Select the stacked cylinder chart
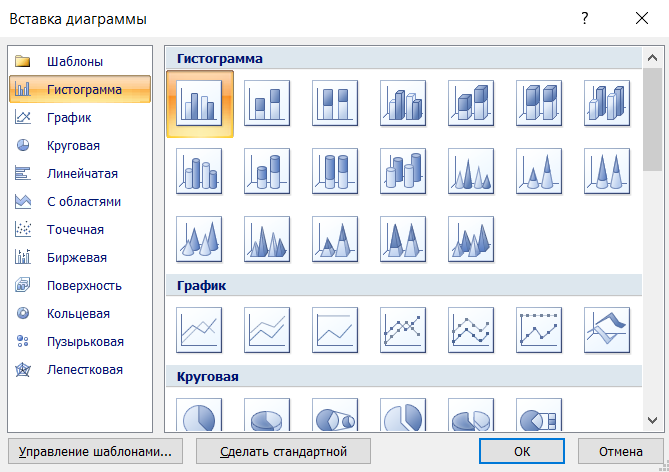 pos(267,171)
